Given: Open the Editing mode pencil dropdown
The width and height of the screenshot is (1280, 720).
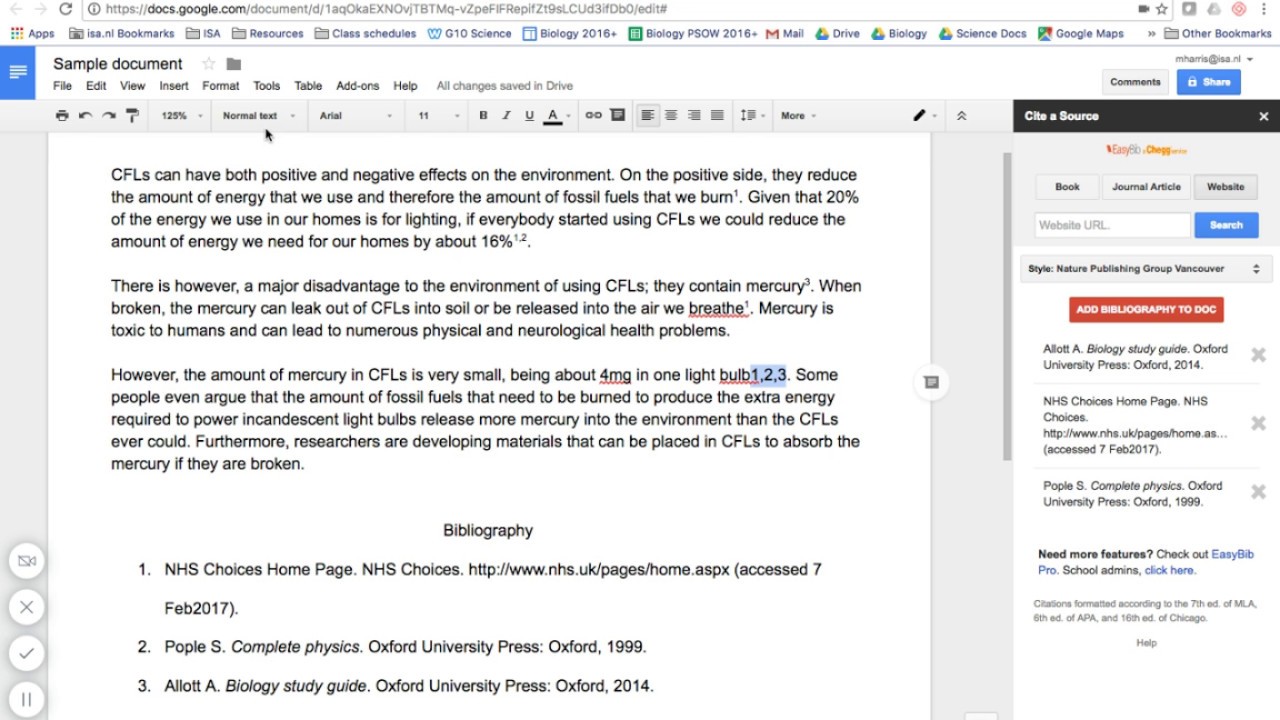Looking at the screenshot, I should pos(925,116).
